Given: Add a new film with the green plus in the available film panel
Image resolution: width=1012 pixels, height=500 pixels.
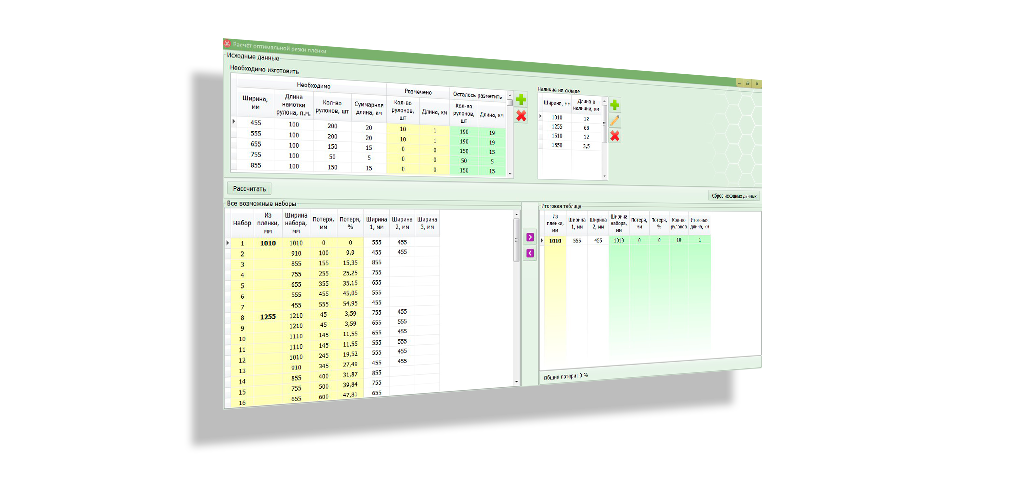Looking at the screenshot, I should pos(615,105).
